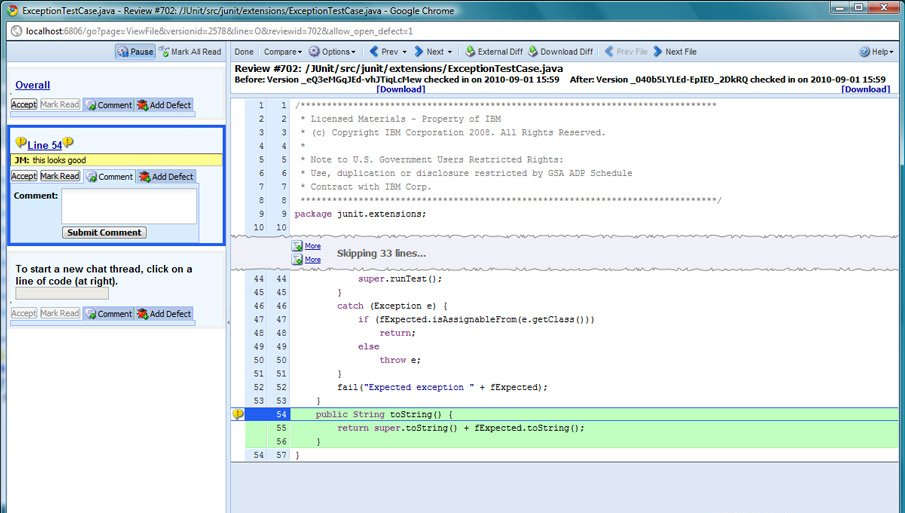
Task: Select Add Defect tab in Line 54 thread
Action: (166, 177)
